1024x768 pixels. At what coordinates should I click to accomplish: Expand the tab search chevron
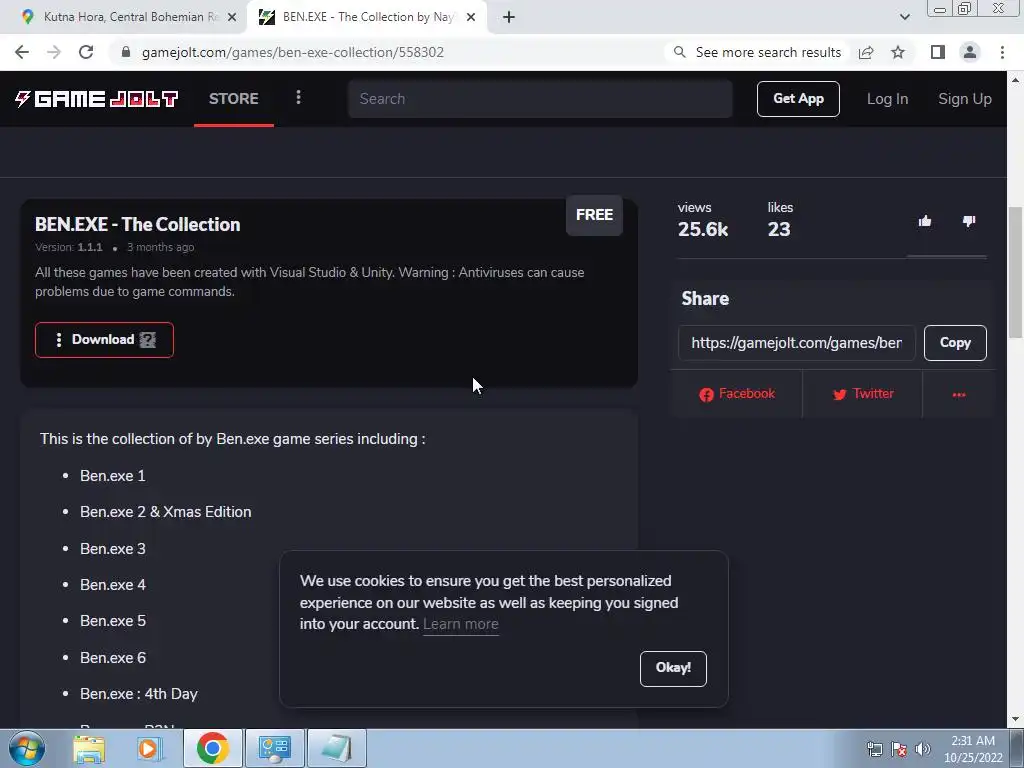click(x=904, y=17)
